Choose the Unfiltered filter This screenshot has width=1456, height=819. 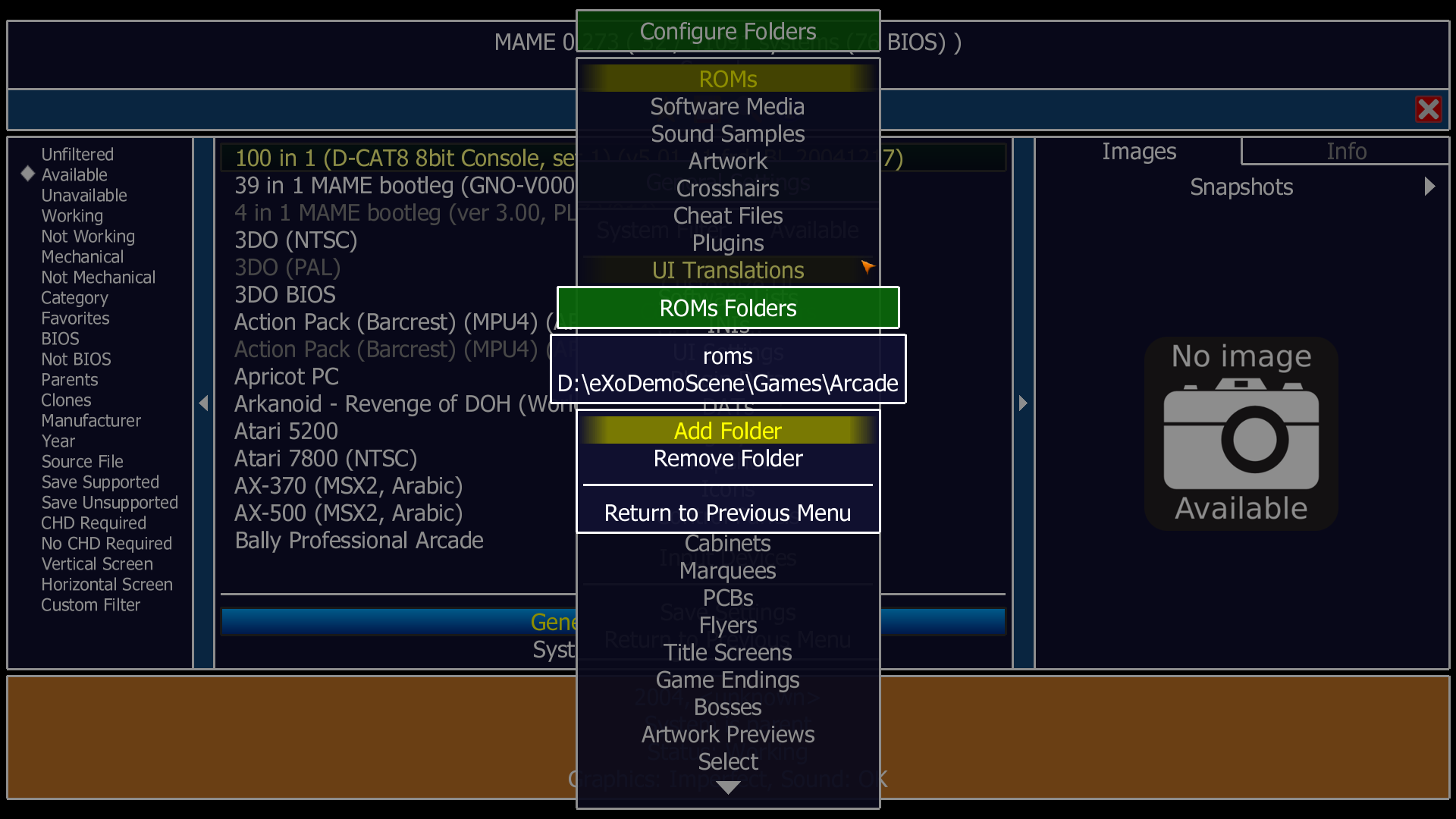click(77, 154)
